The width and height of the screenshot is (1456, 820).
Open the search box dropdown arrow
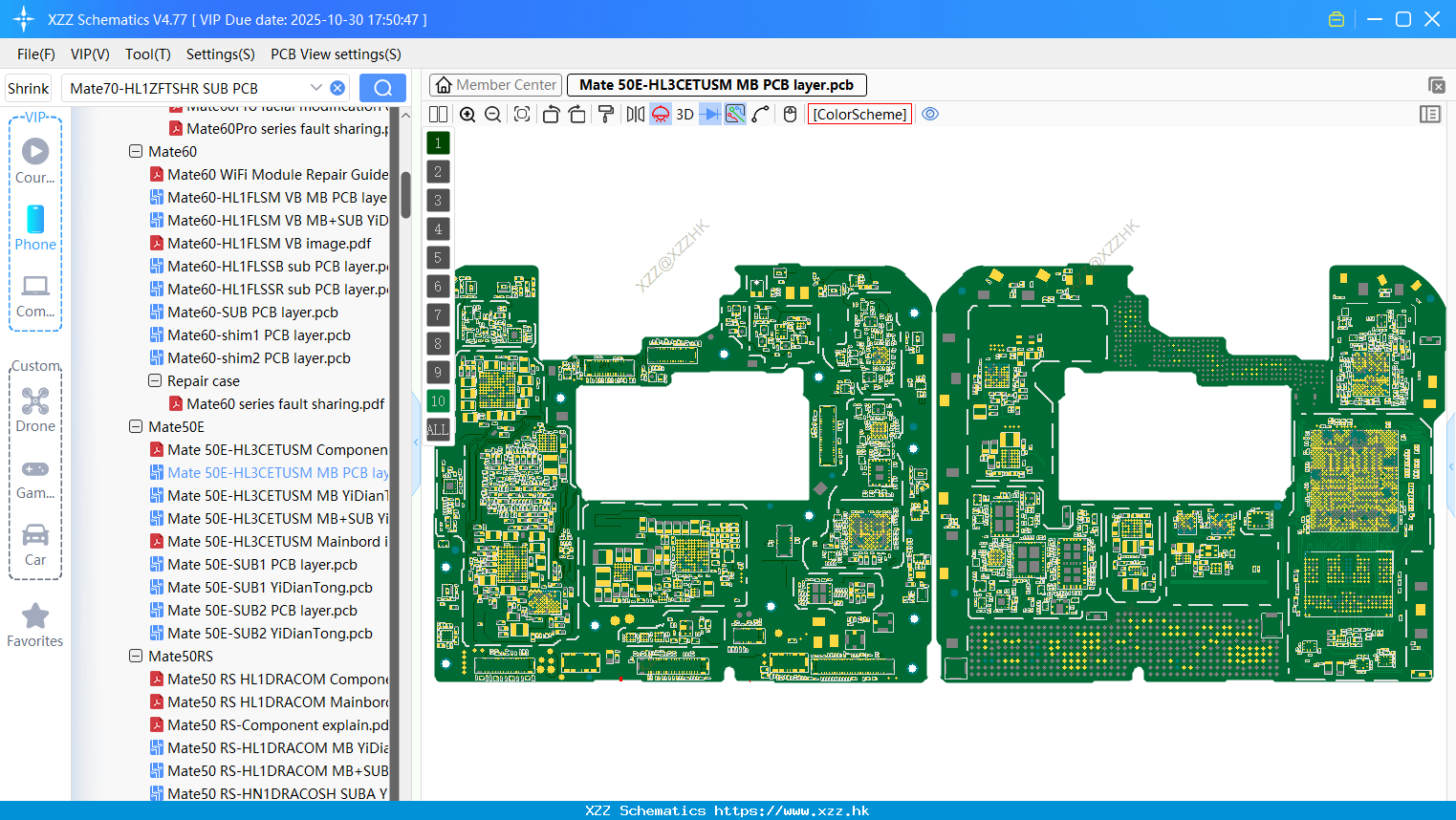316,88
